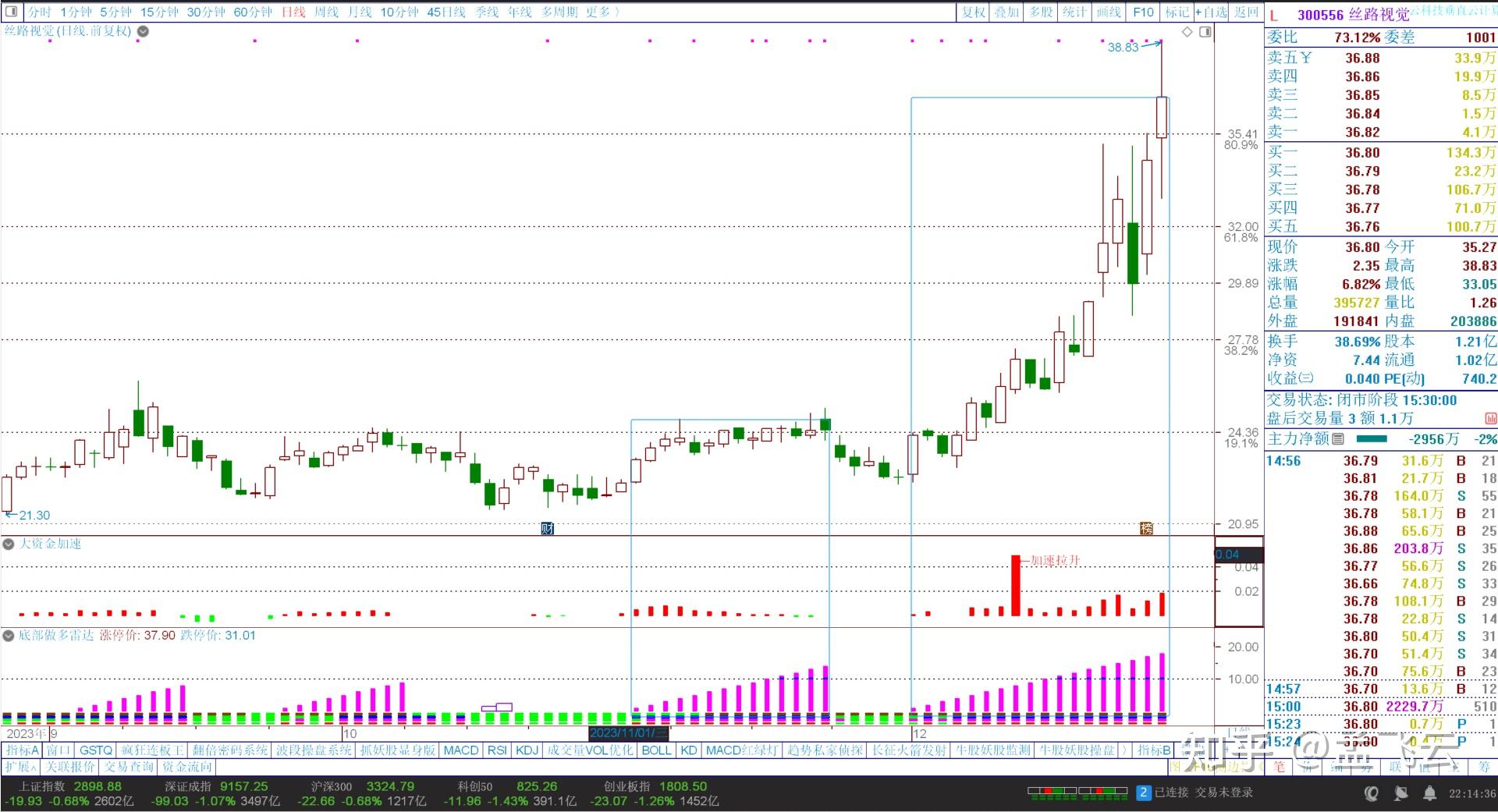Select the 成交量VOL优化 indicator tab

589,750
